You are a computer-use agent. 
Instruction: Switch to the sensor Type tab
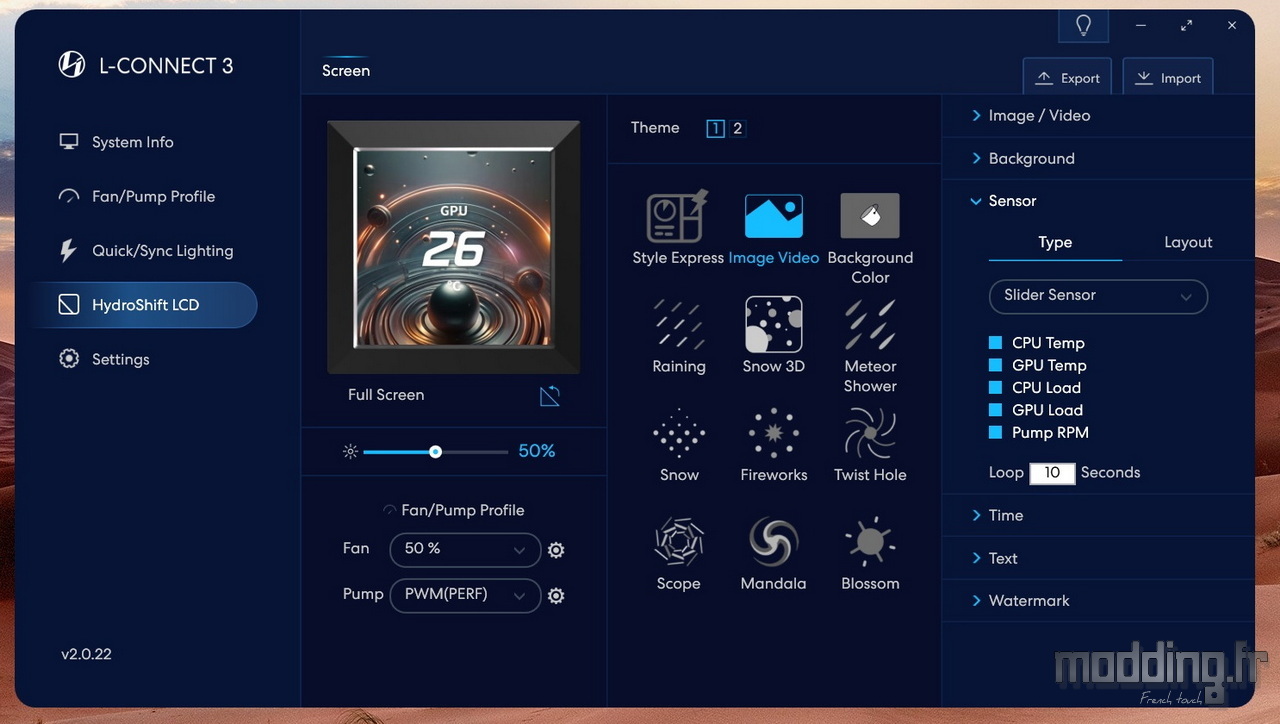[1055, 242]
